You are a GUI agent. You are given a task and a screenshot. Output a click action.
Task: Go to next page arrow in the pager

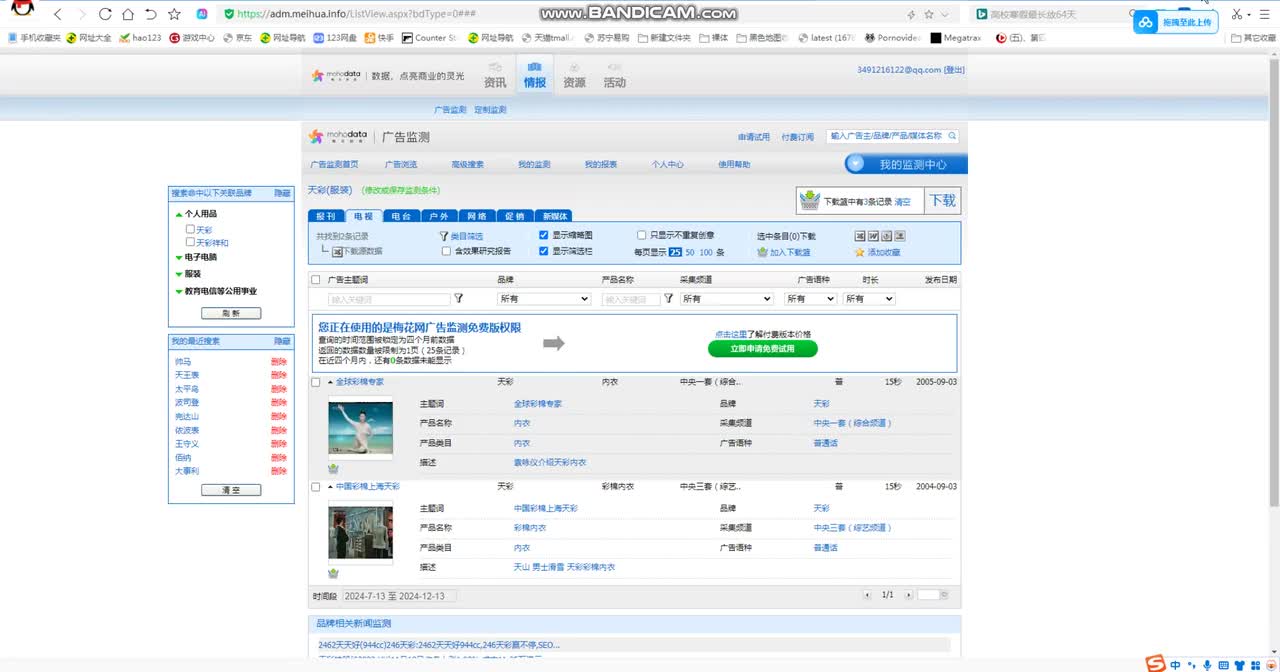[x=909, y=595]
